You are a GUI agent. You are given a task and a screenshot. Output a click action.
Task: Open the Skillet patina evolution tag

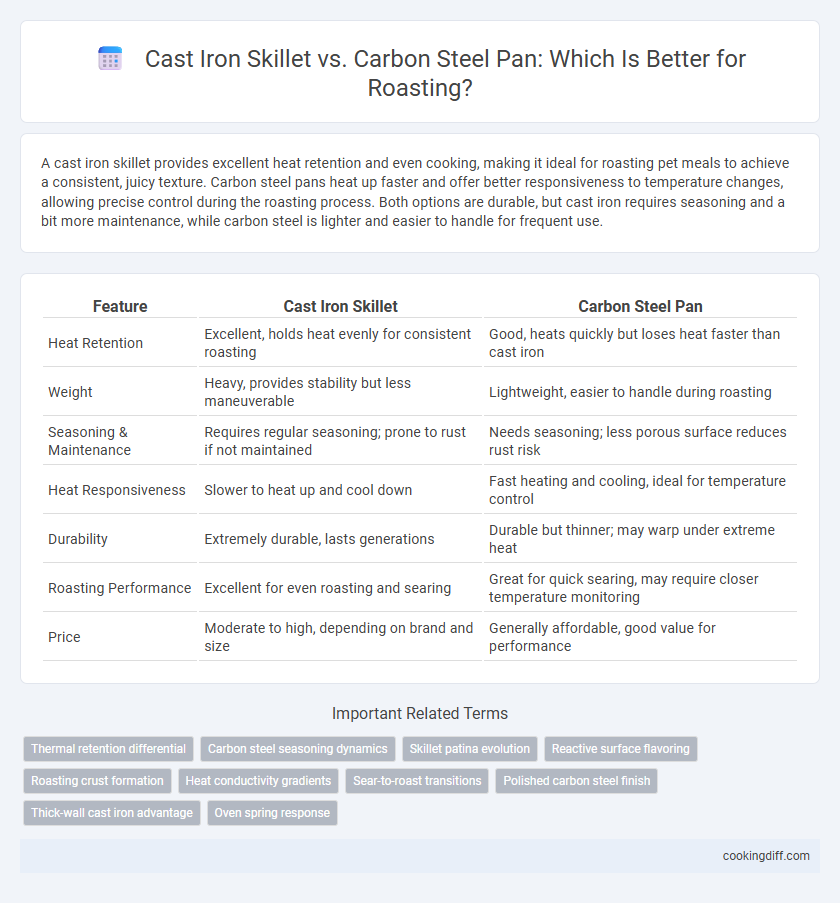469,749
